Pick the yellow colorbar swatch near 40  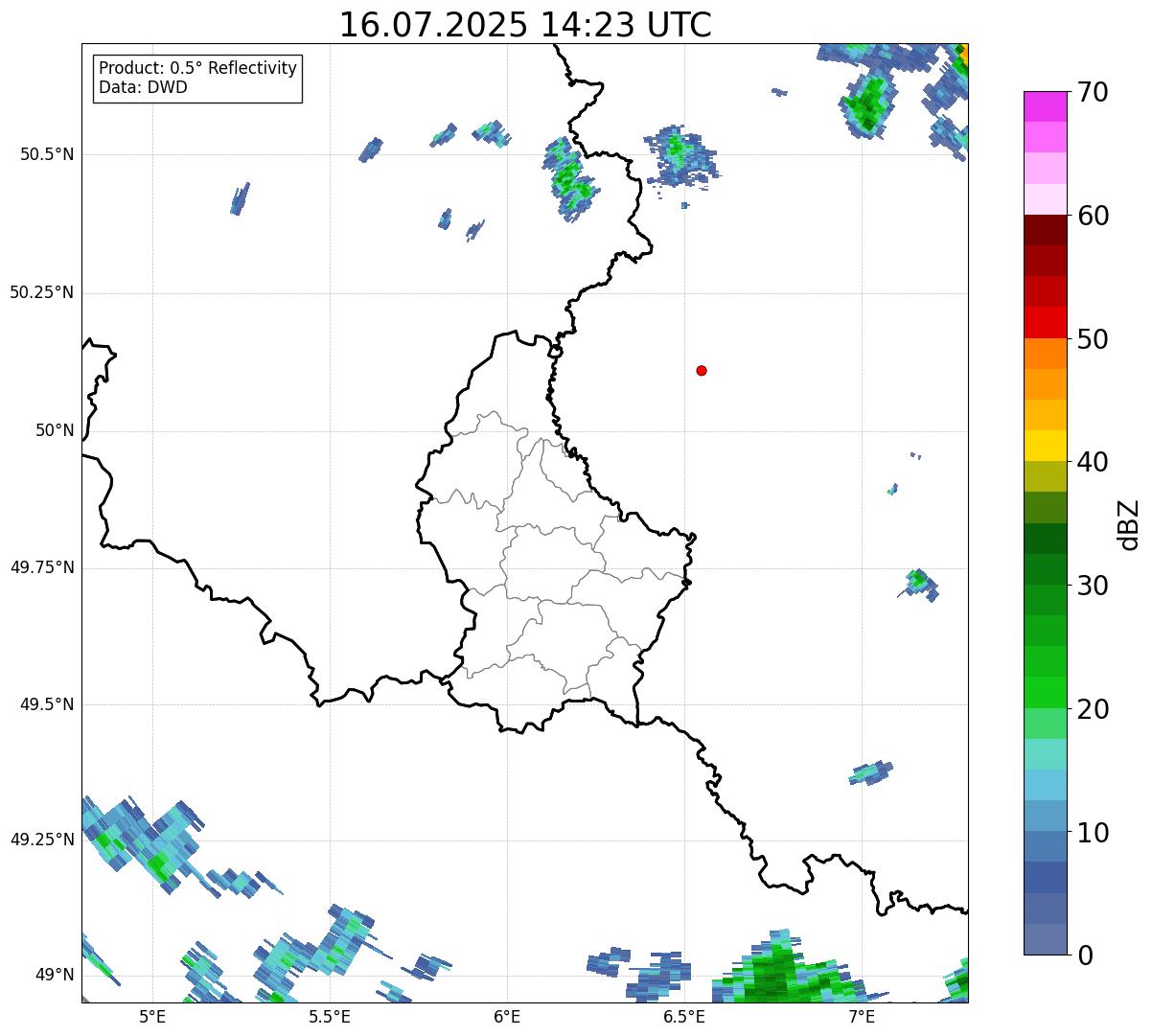[x=1045, y=447]
